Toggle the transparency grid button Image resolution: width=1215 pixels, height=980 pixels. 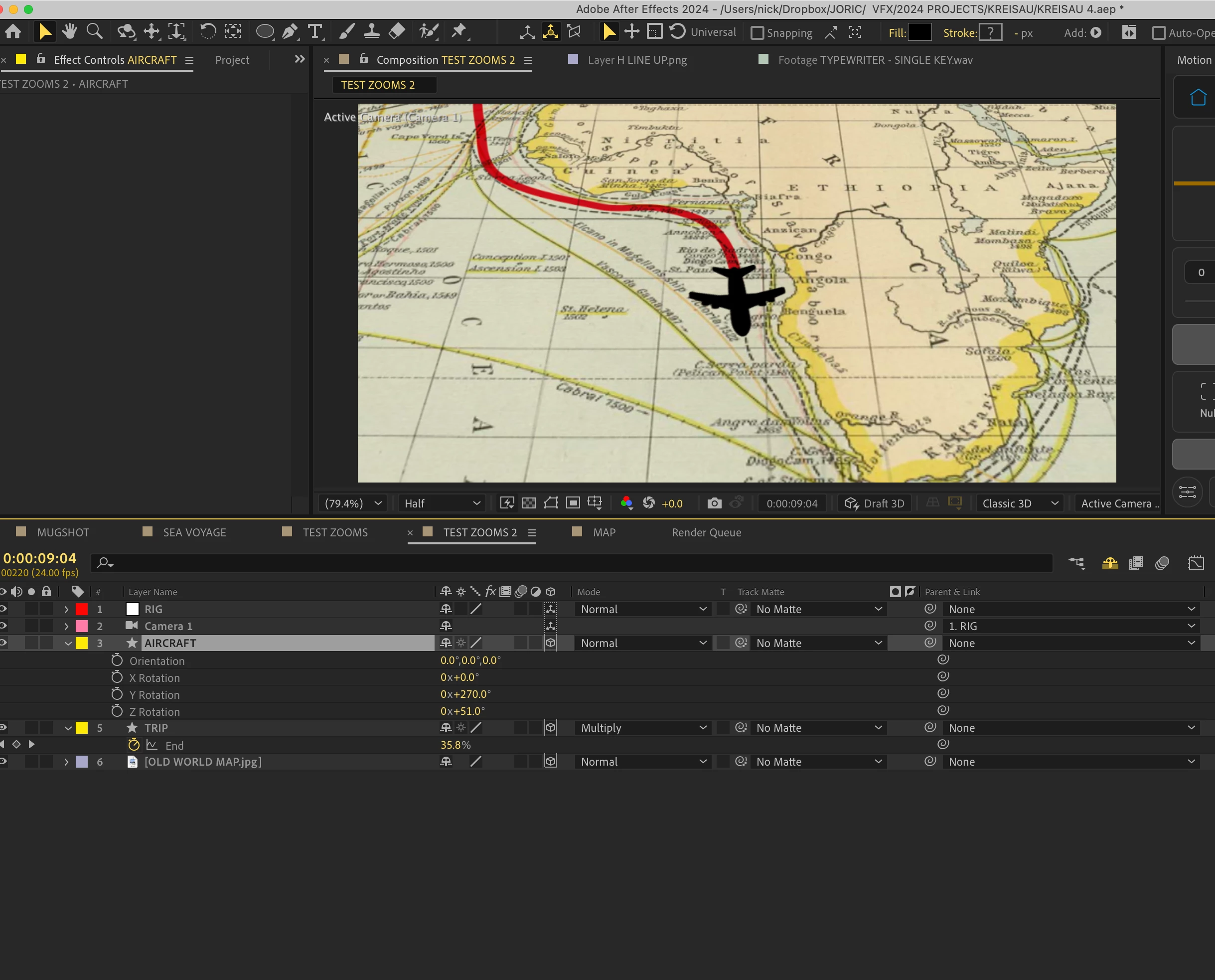click(529, 503)
